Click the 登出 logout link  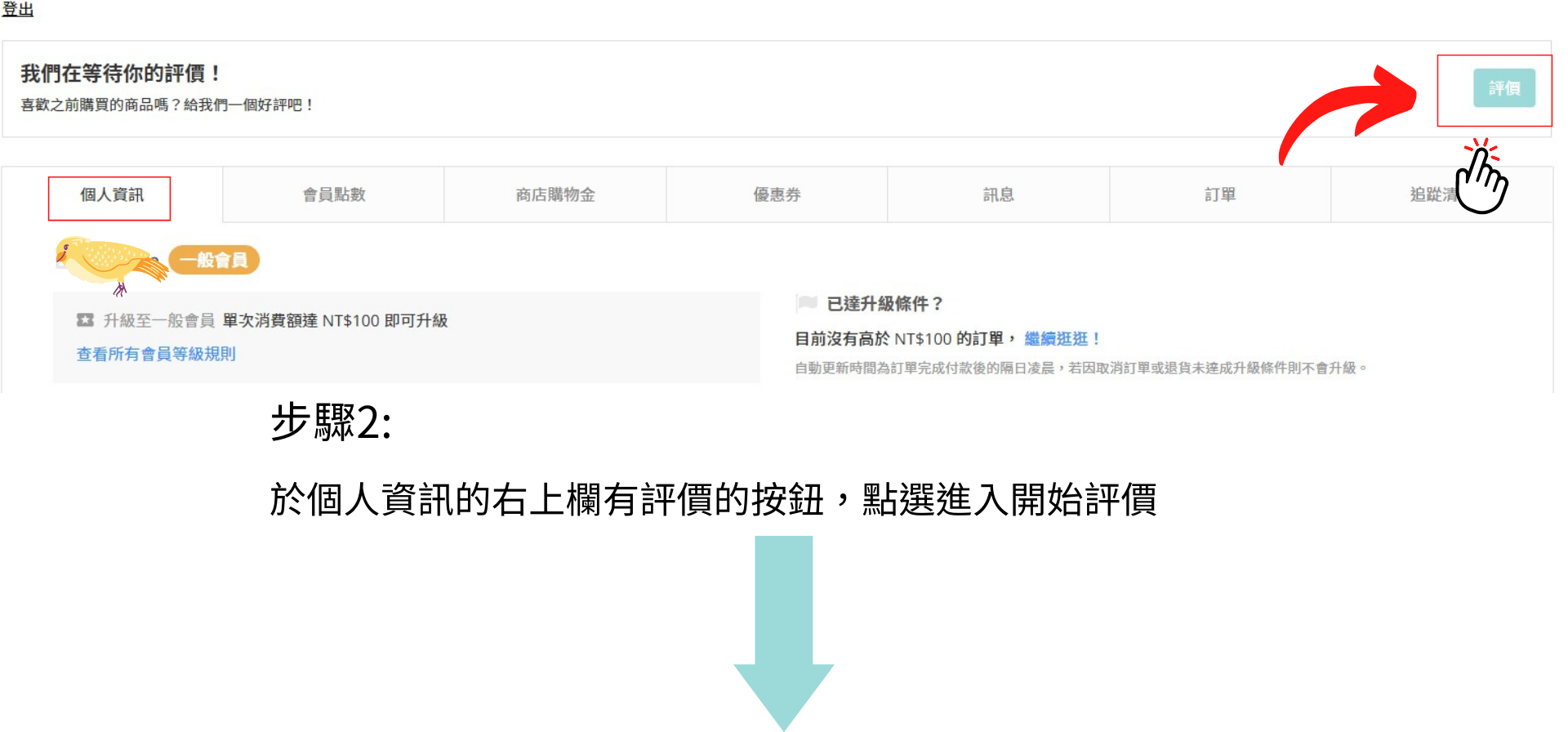click(17, 10)
